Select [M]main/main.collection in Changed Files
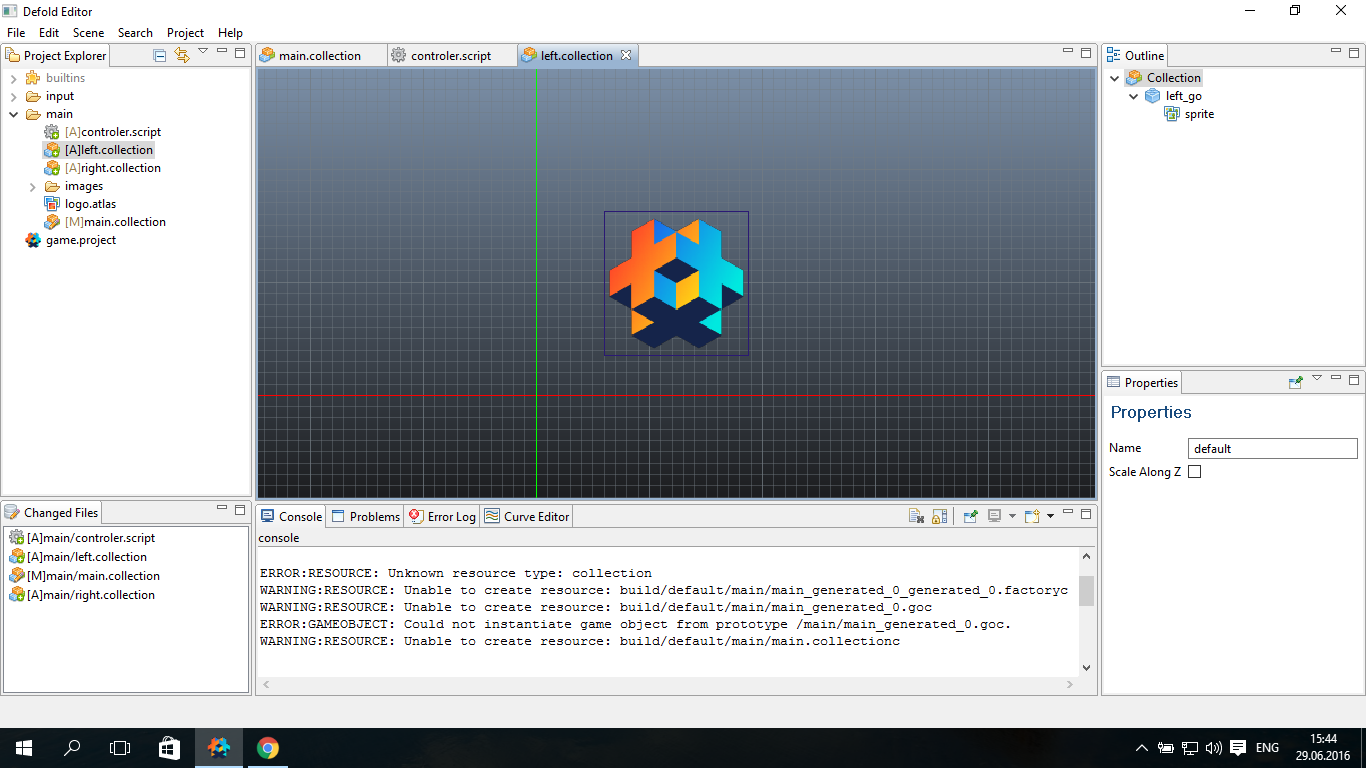 click(x=93, y=576)
